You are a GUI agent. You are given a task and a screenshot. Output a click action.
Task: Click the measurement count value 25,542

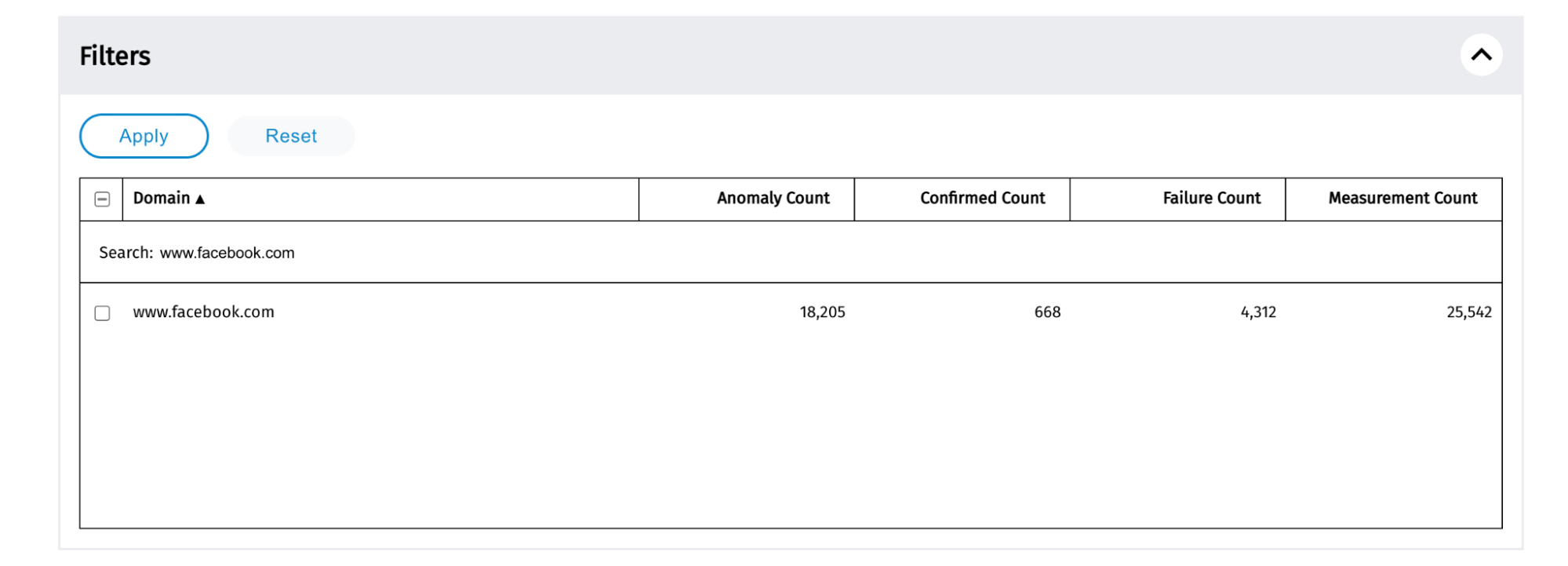pyautogui.click(x=1468, y=312)
